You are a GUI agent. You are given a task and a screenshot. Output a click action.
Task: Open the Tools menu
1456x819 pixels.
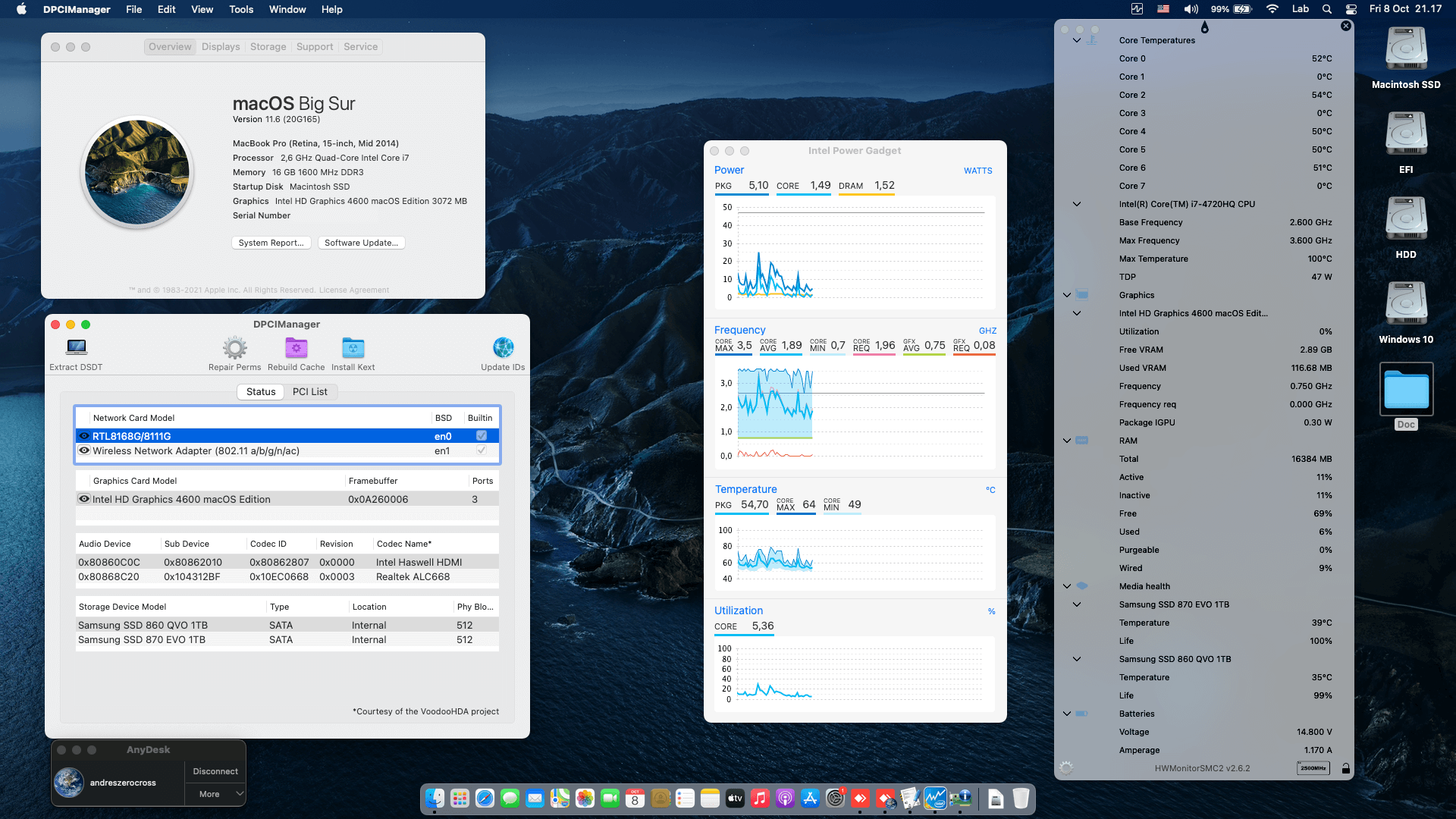[241, 9]
